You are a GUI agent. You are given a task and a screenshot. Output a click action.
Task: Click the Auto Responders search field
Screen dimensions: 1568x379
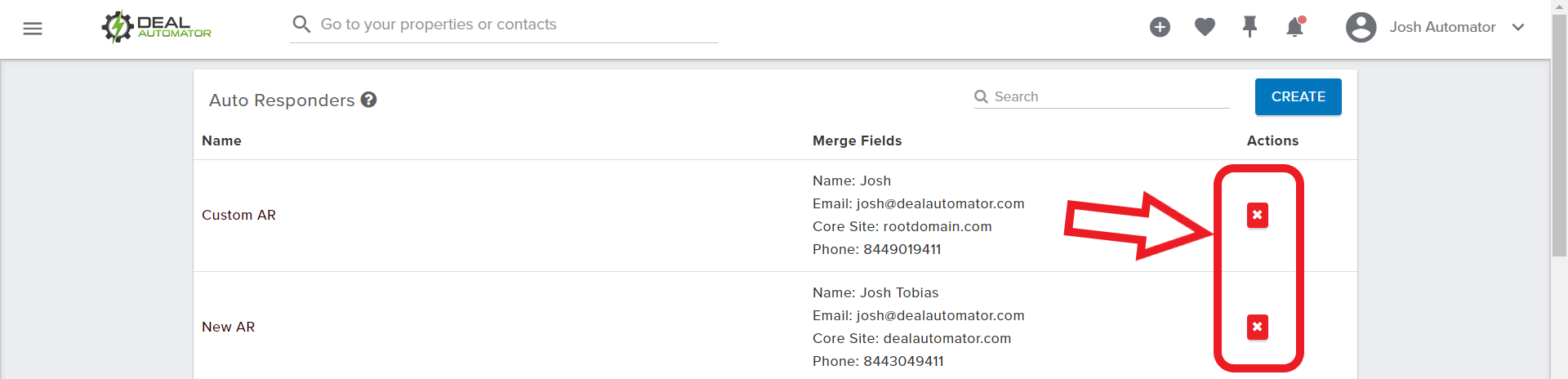[x=1102, y=96]
